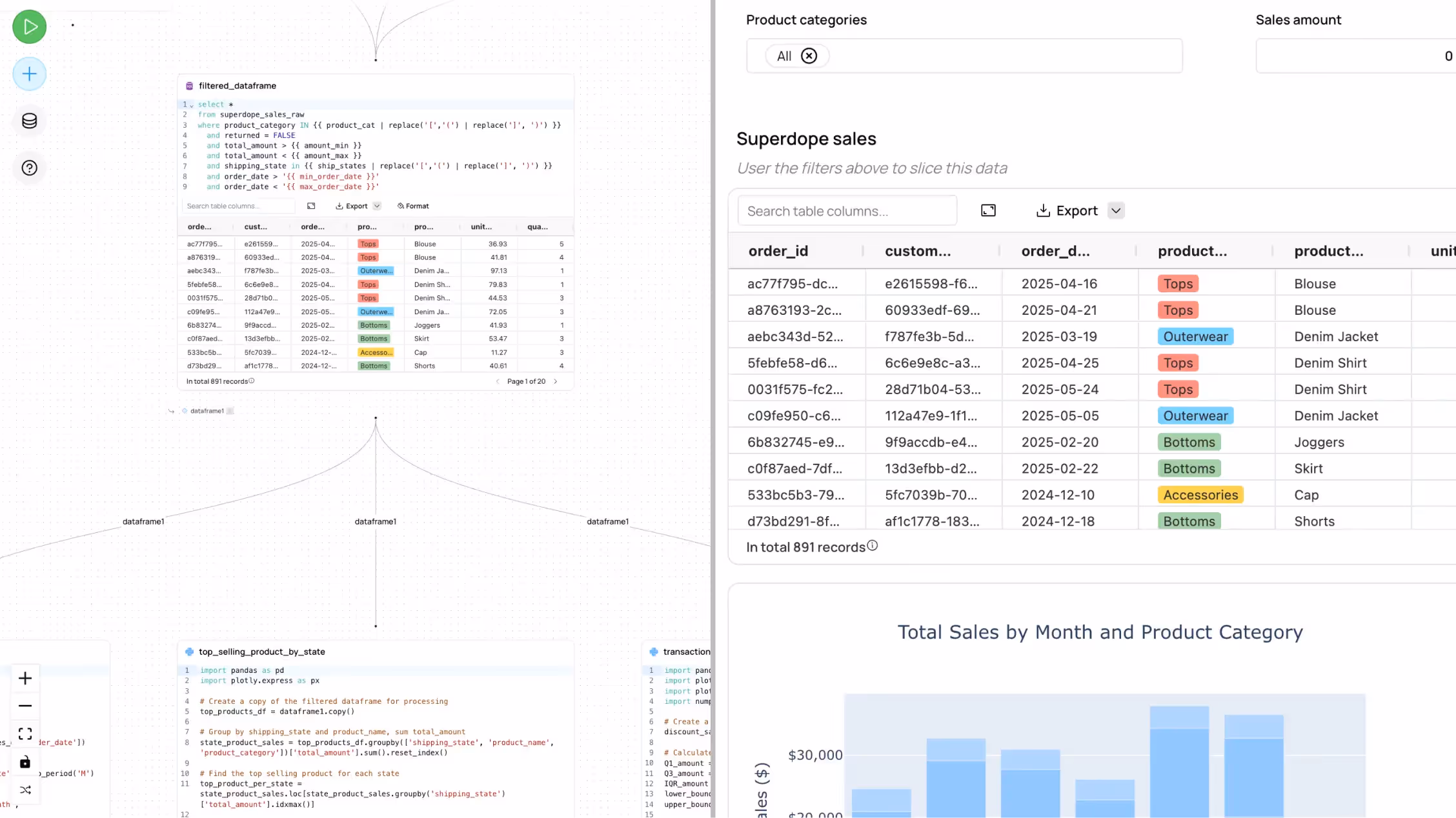Click Format in filtered_dataframe toolbar

(413, 206)
